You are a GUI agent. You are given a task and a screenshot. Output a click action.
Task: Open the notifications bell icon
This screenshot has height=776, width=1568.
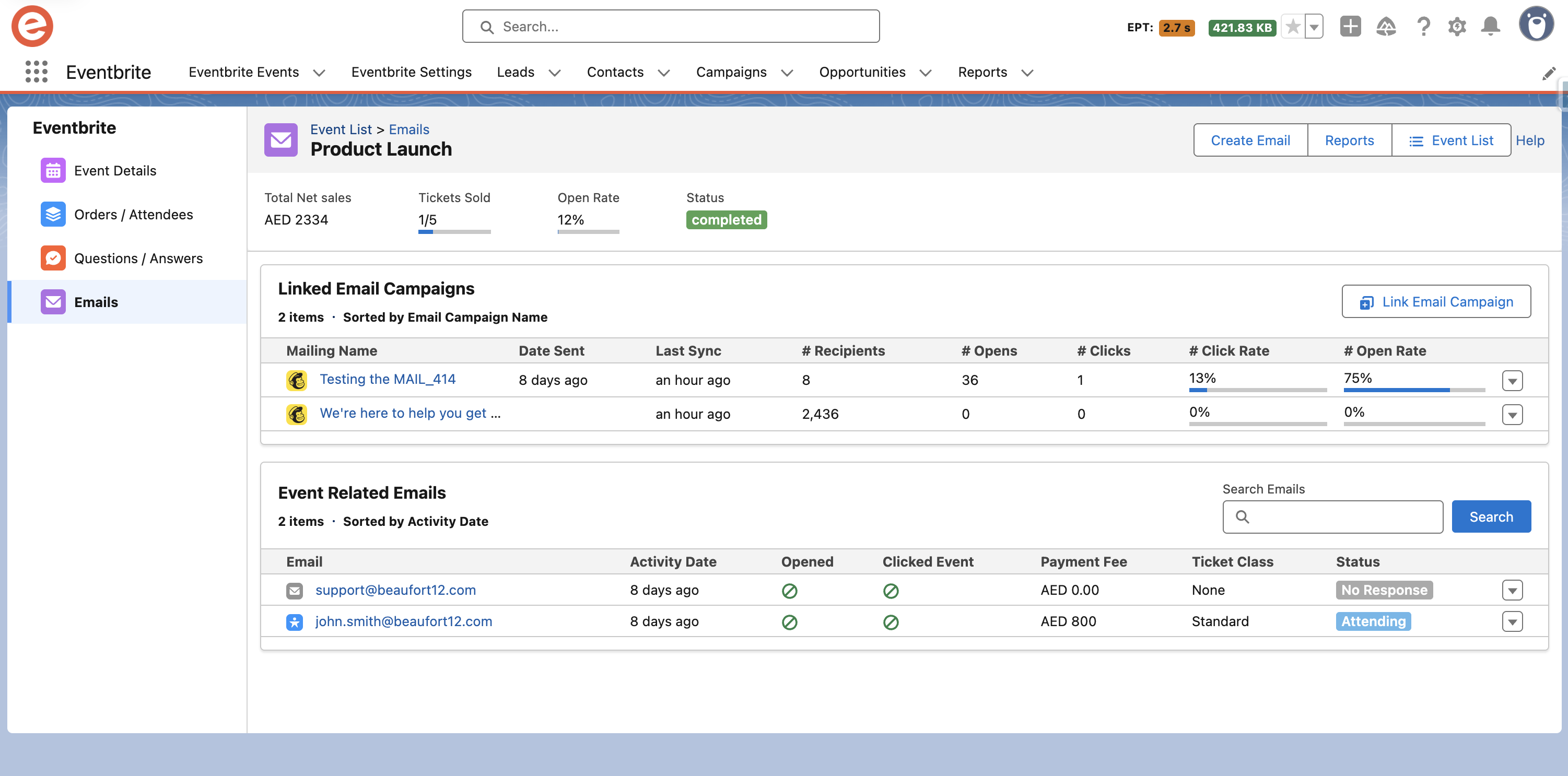click(x=1491, y=26)
